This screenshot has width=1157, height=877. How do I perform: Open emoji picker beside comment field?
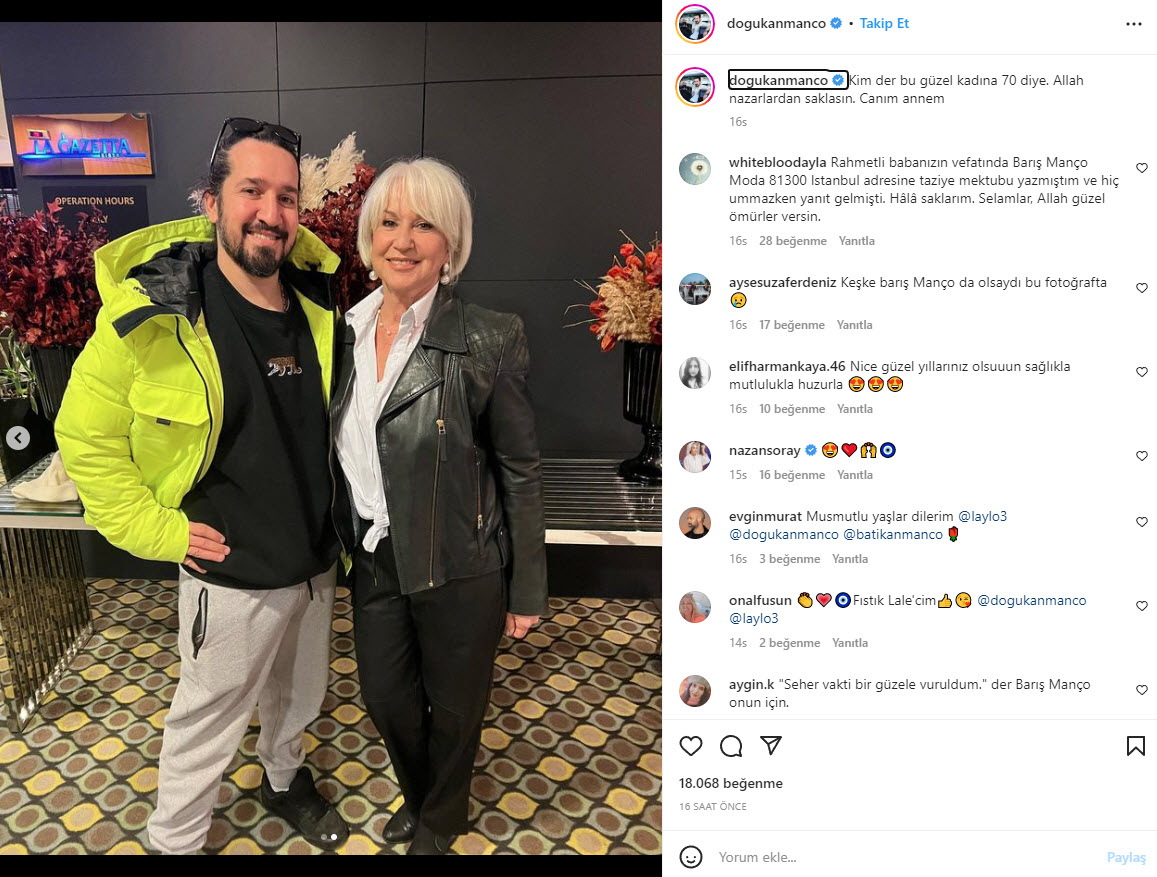click(x=691, y=857)
